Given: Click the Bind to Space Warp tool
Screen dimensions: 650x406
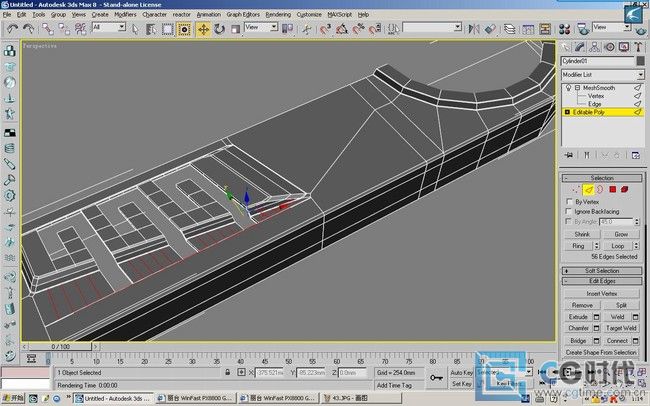Looking at the screenshot, I should click(80, 29).
